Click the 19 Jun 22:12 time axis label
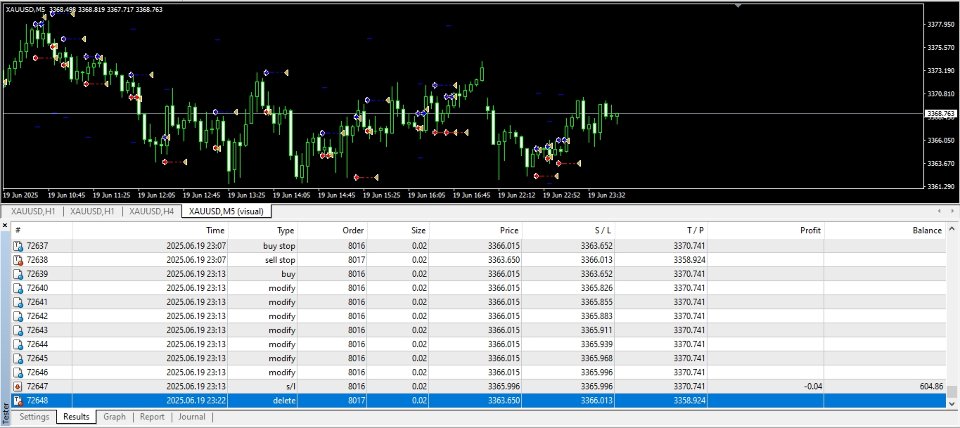 coord(517,195)
